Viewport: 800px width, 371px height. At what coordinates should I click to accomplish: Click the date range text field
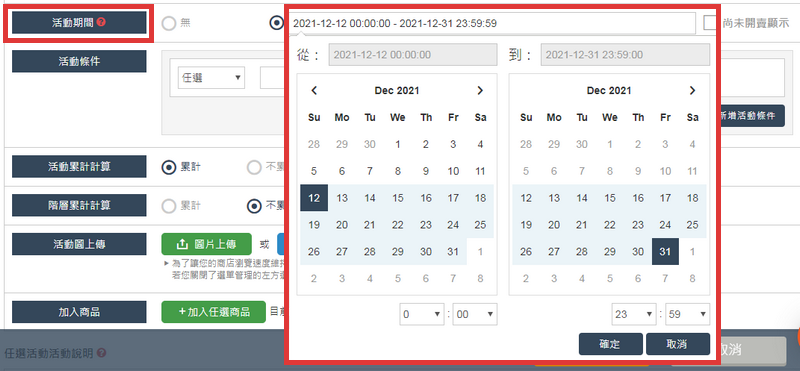tap(492, 23)
